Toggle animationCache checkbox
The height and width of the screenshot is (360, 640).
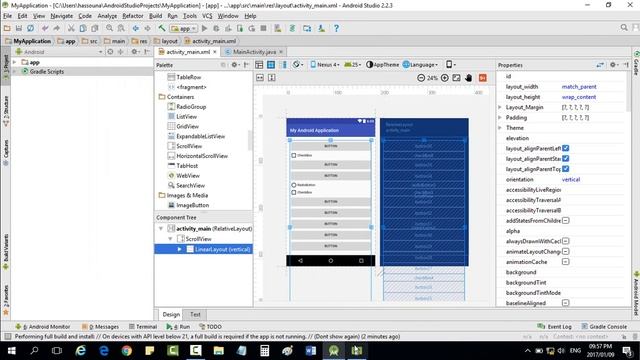coord(566,262)
